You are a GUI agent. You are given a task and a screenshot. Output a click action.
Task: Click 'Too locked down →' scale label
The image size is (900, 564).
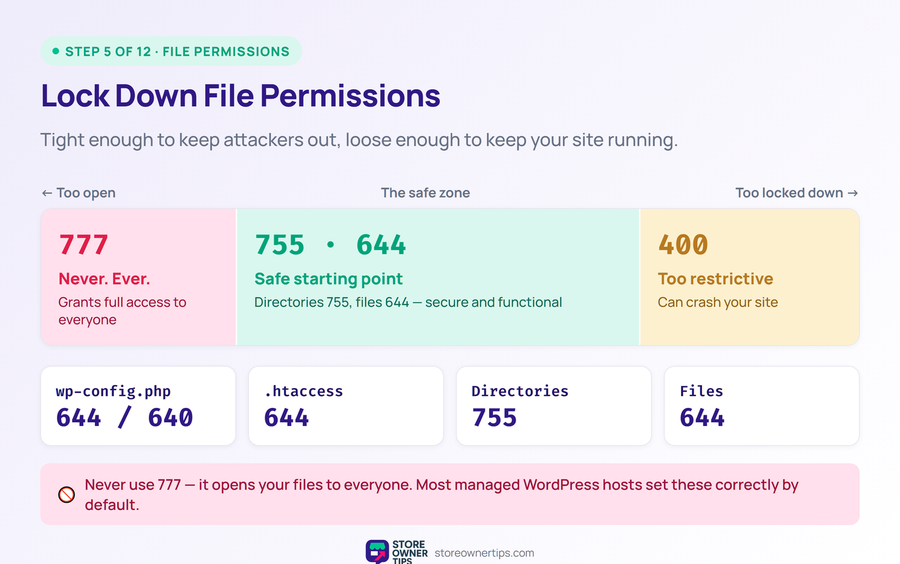(x=797, y=193)
